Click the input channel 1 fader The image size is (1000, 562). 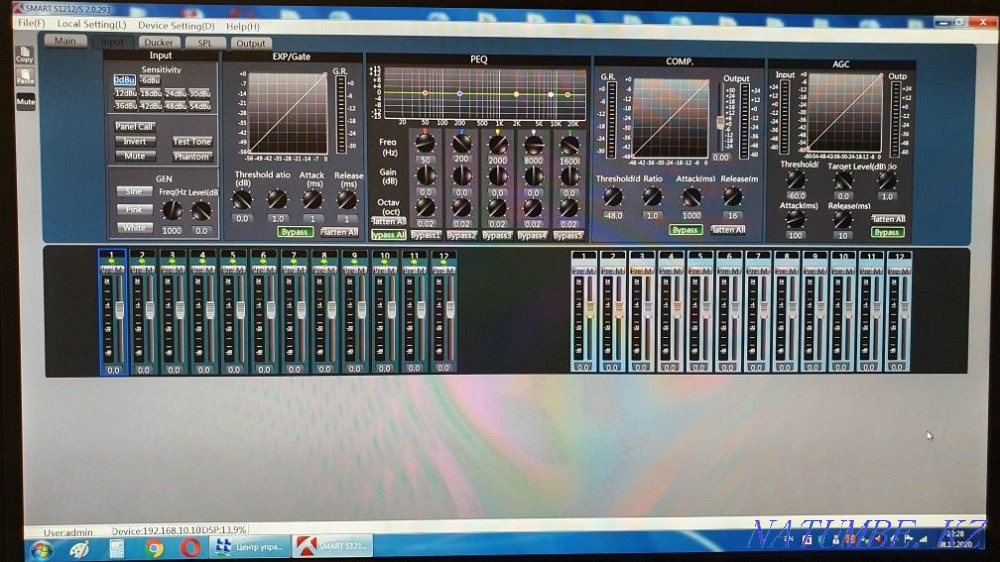tap(118, 309)
